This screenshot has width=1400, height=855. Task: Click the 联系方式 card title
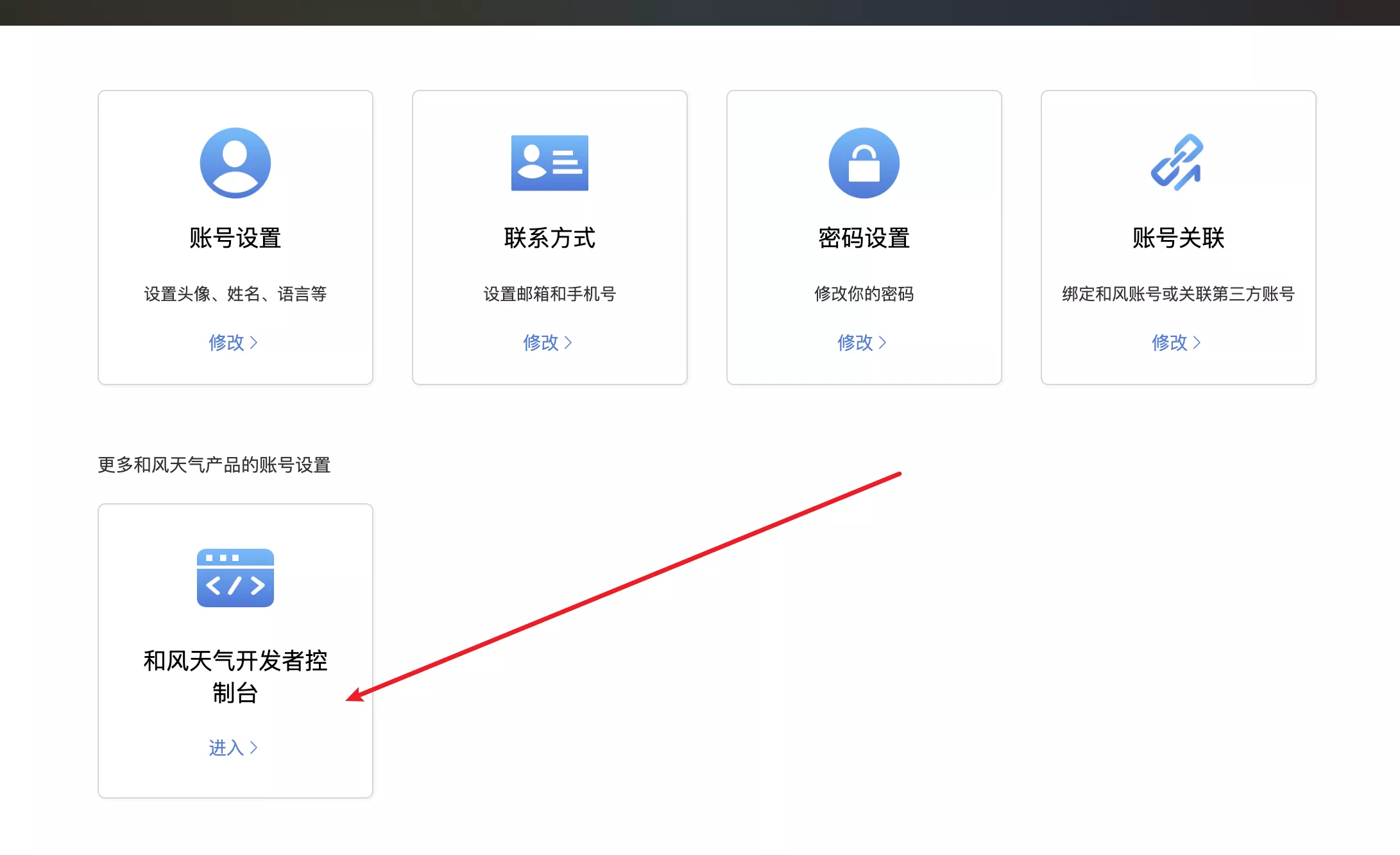pyautogui.click(x=549, y=238)
